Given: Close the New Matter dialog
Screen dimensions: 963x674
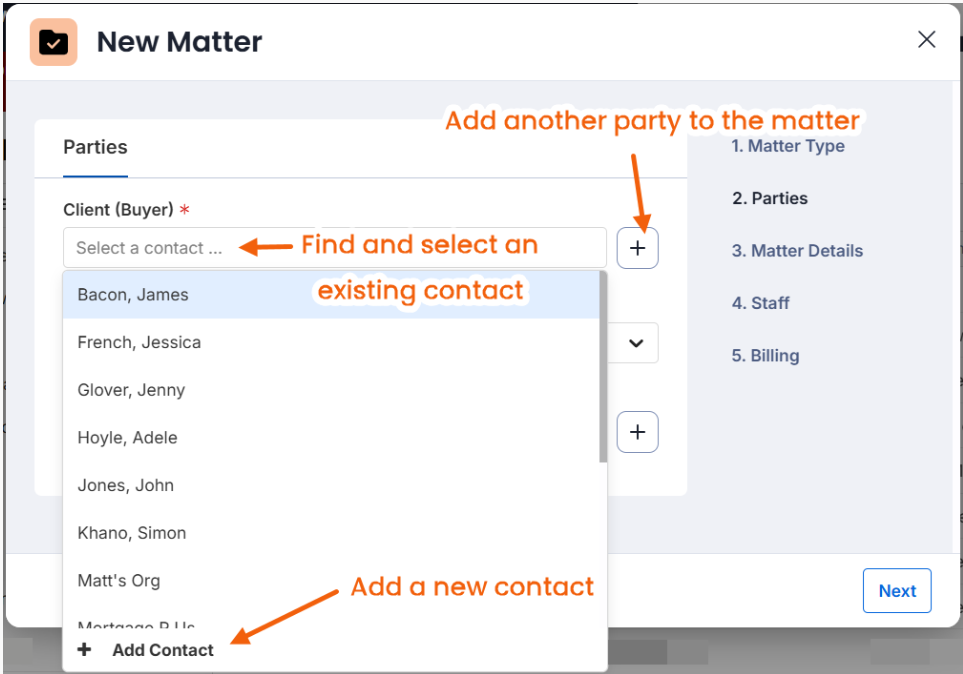Looking at the screenshot, I should [x=926, y=39].
